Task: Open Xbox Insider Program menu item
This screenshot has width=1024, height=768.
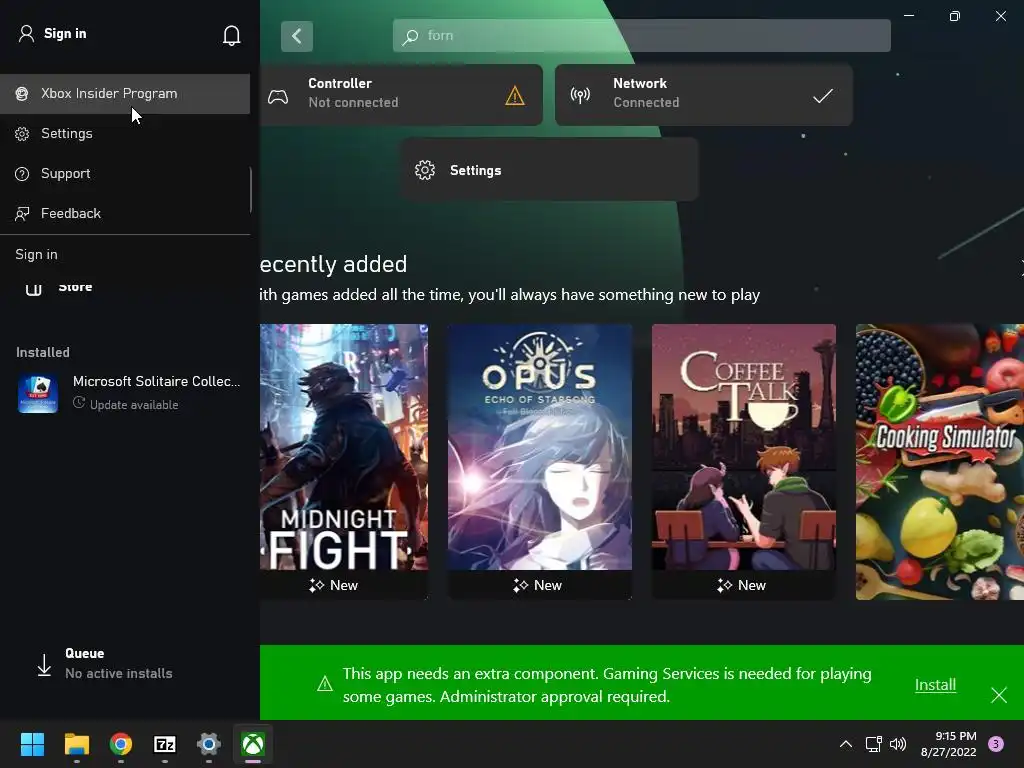Action: [125, 94]
